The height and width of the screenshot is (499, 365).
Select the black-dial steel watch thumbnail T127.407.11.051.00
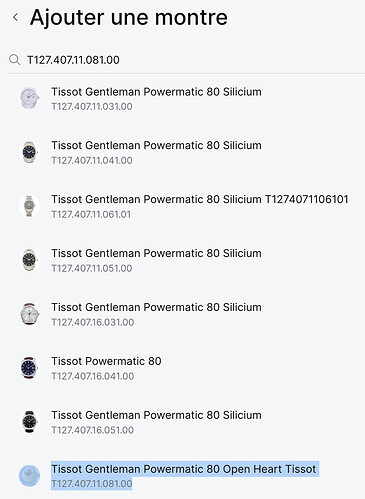pyautogui.click(x=29, y=260)
